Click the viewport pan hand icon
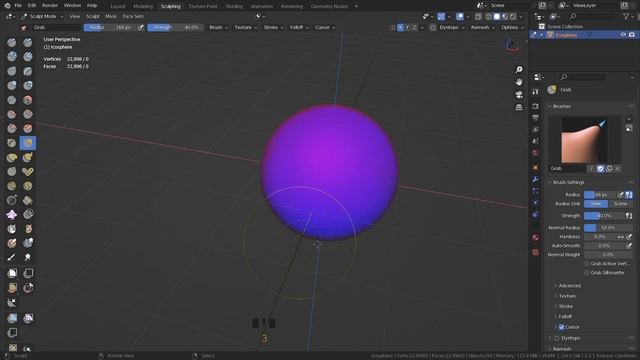This screenshot has width=640, height=360. [x=519, y=82]
